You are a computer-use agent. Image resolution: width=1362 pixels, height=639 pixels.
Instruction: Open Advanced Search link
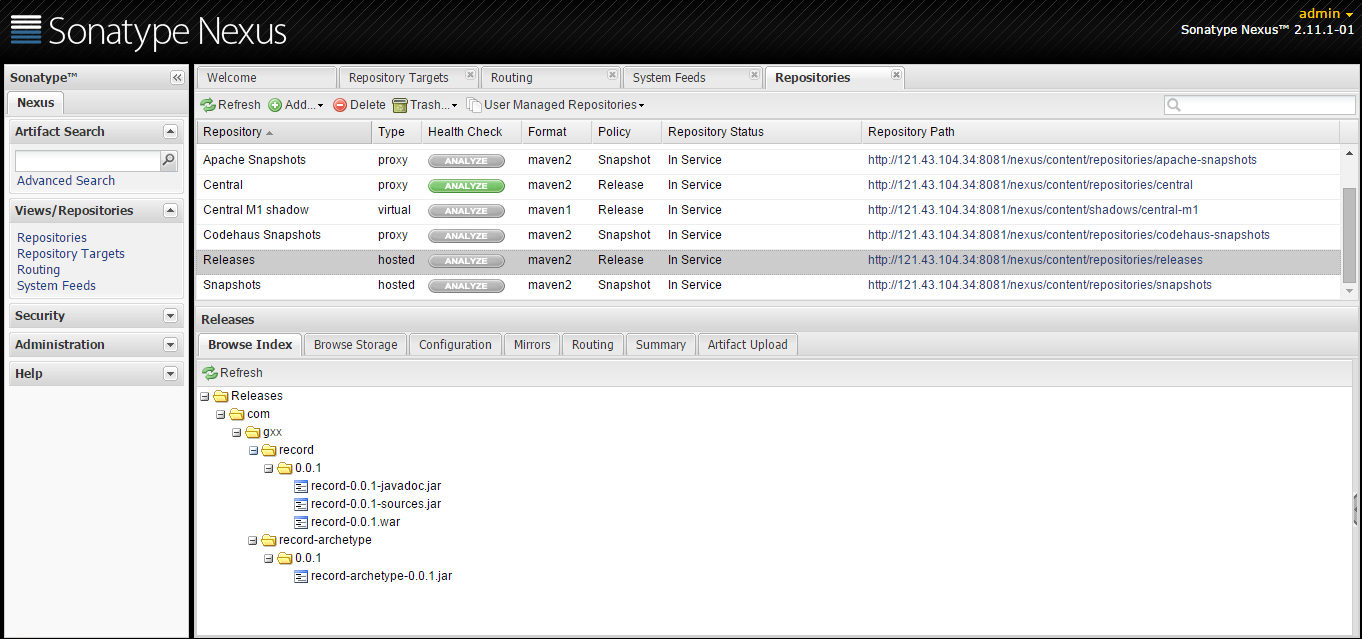click(66, 181)
